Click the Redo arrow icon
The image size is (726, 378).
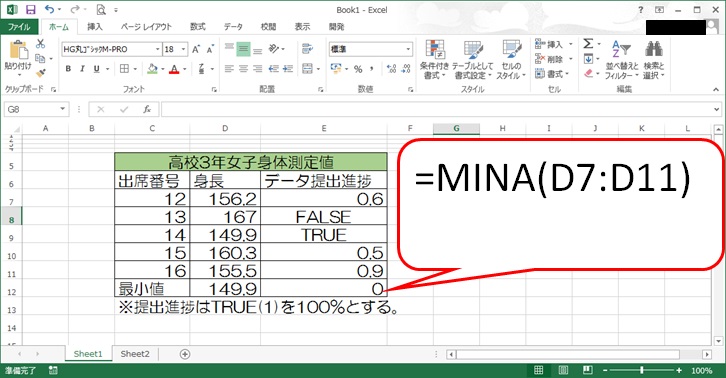coord(75,9)
